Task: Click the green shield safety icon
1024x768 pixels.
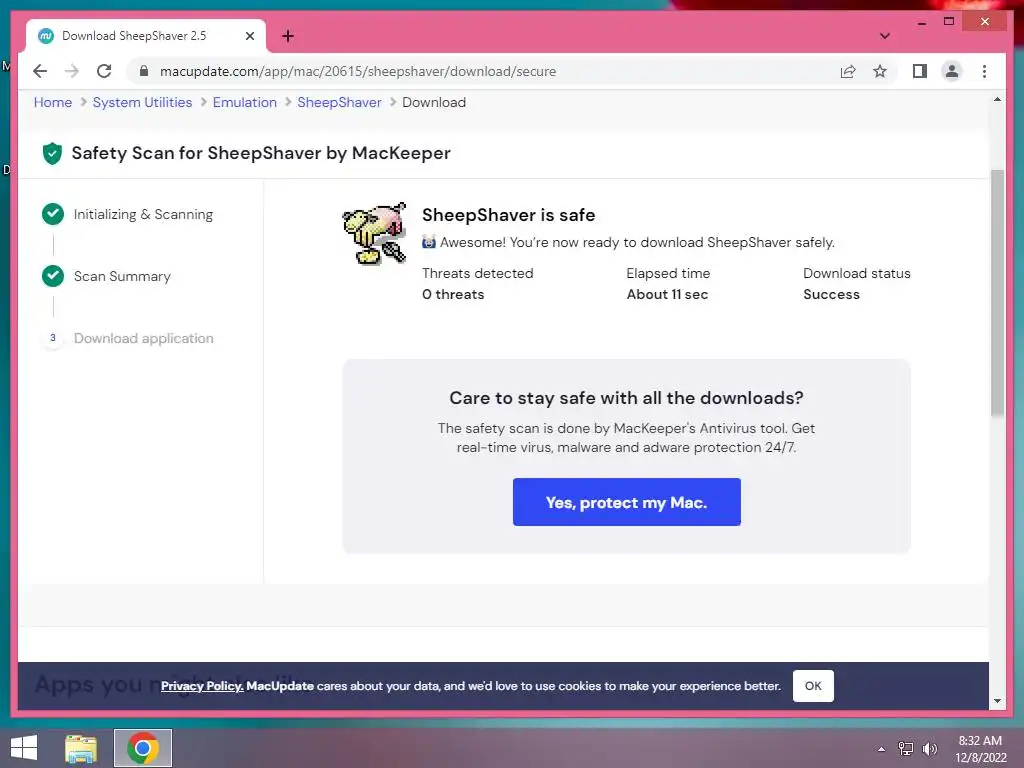Action: tap(52, 153)
